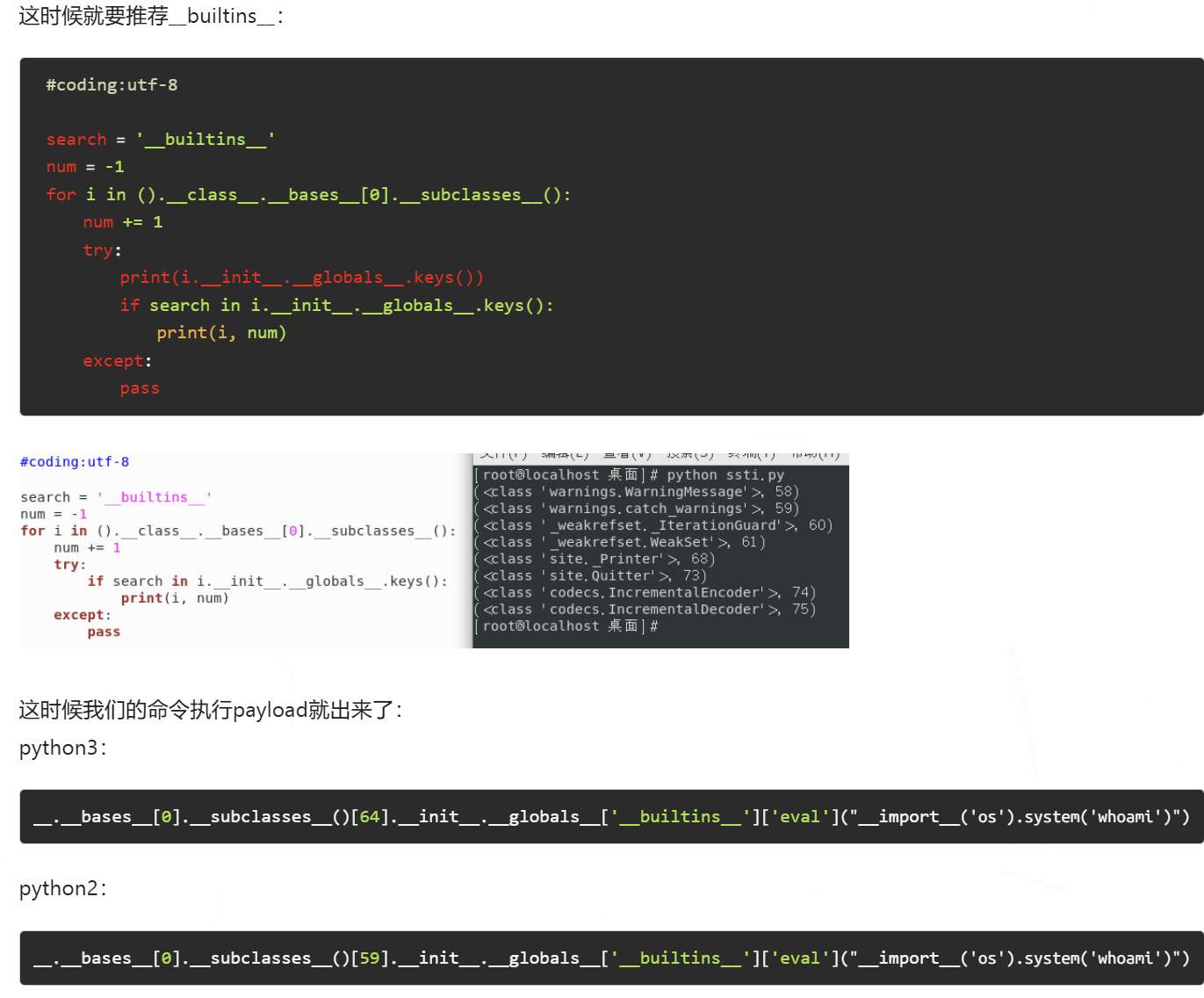The width and height of the screenshot is (1204, 998).
Task: Click the 'python3:' label text
Action: point(62,748)
